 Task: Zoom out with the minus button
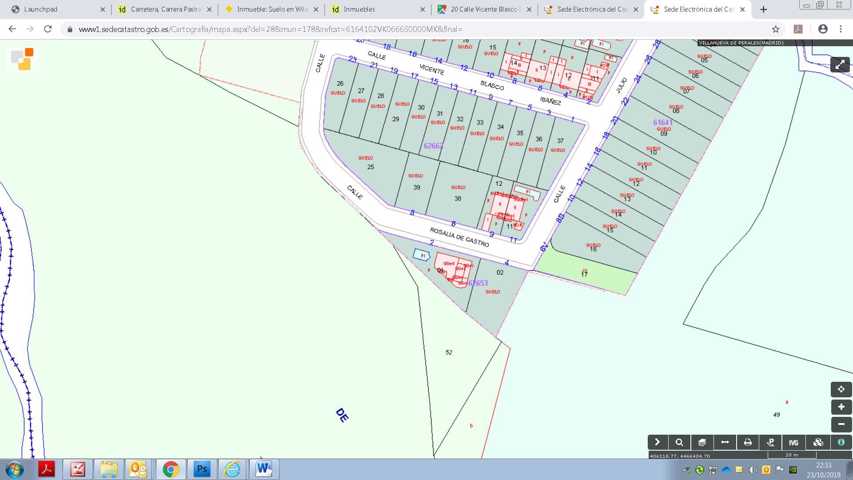pos(841,424)
